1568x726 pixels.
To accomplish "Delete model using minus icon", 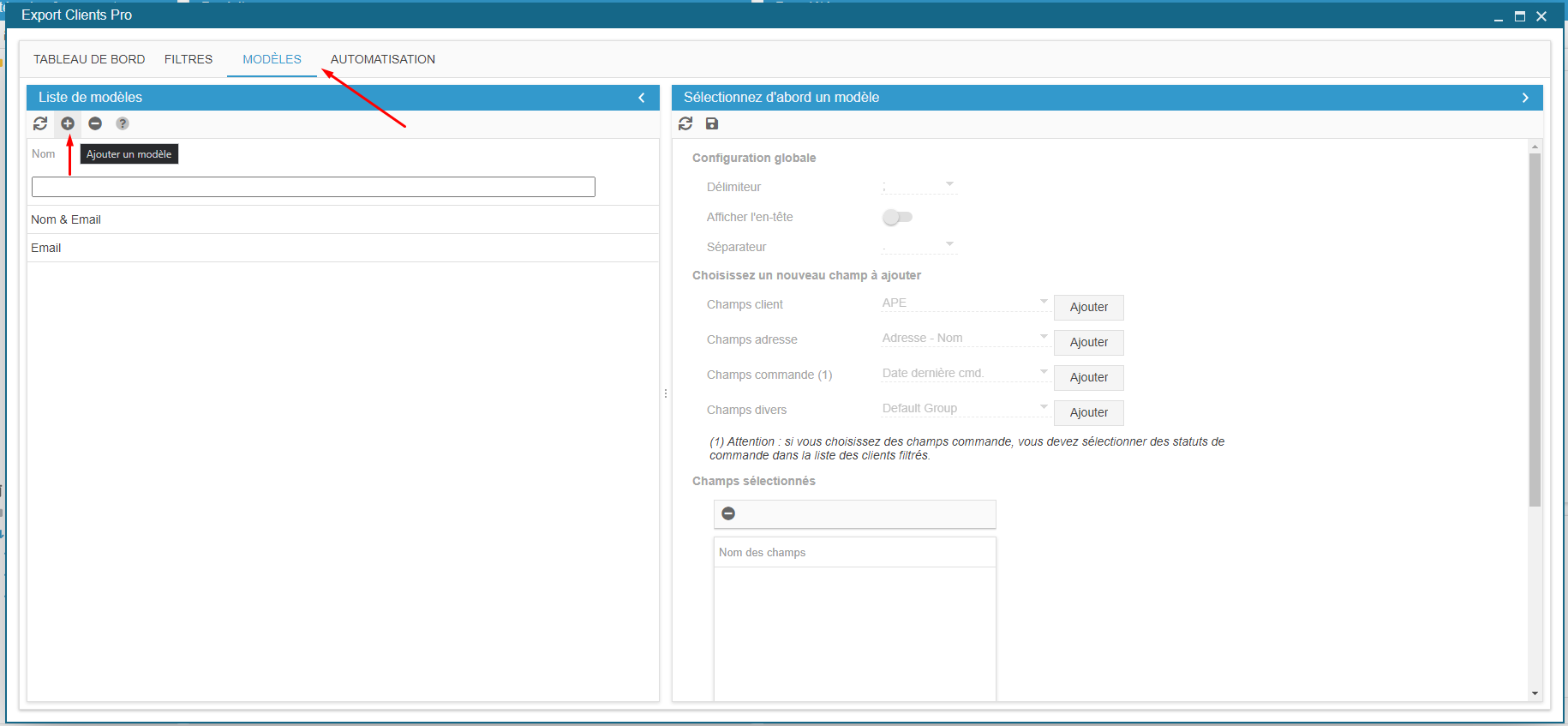I will tap(95, 123).
